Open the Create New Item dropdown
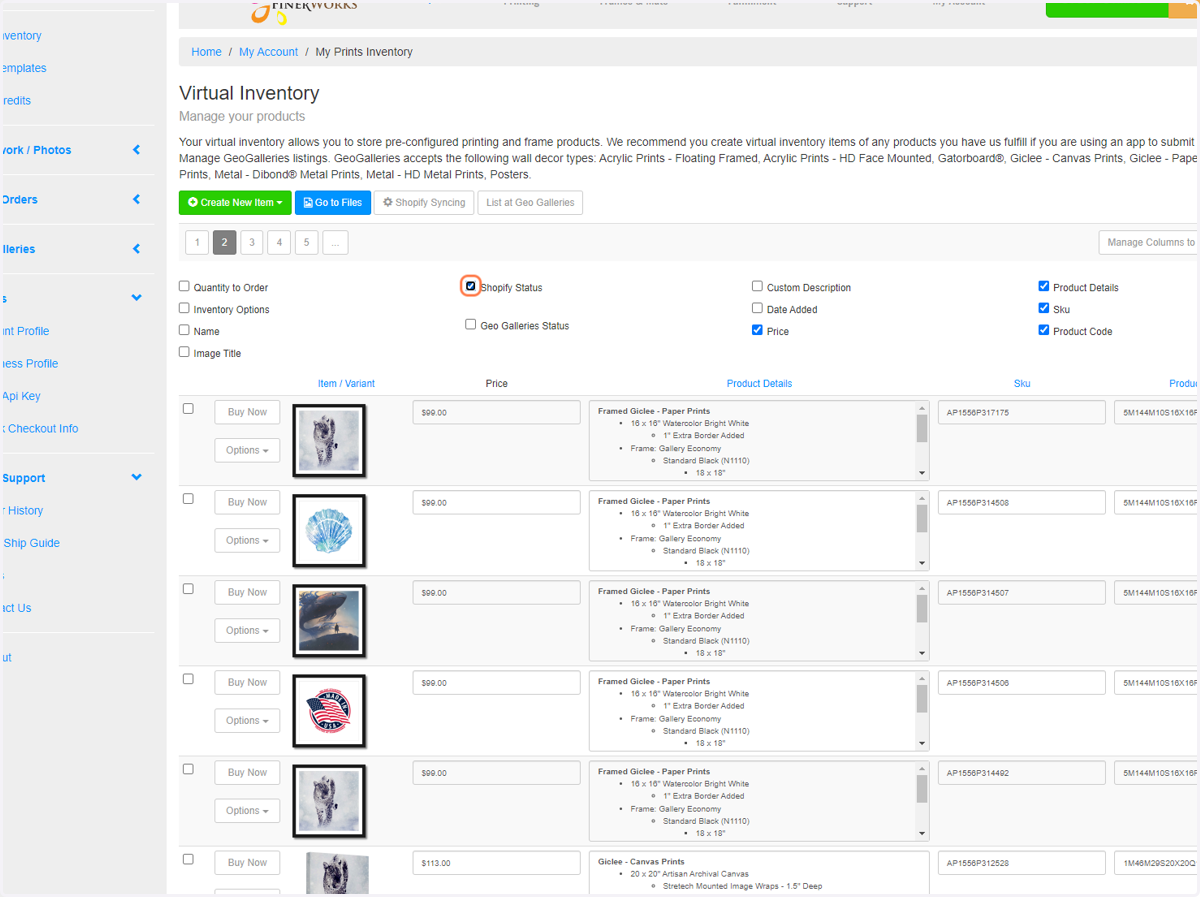This screenshot has width=1200, height=897. 235,202
